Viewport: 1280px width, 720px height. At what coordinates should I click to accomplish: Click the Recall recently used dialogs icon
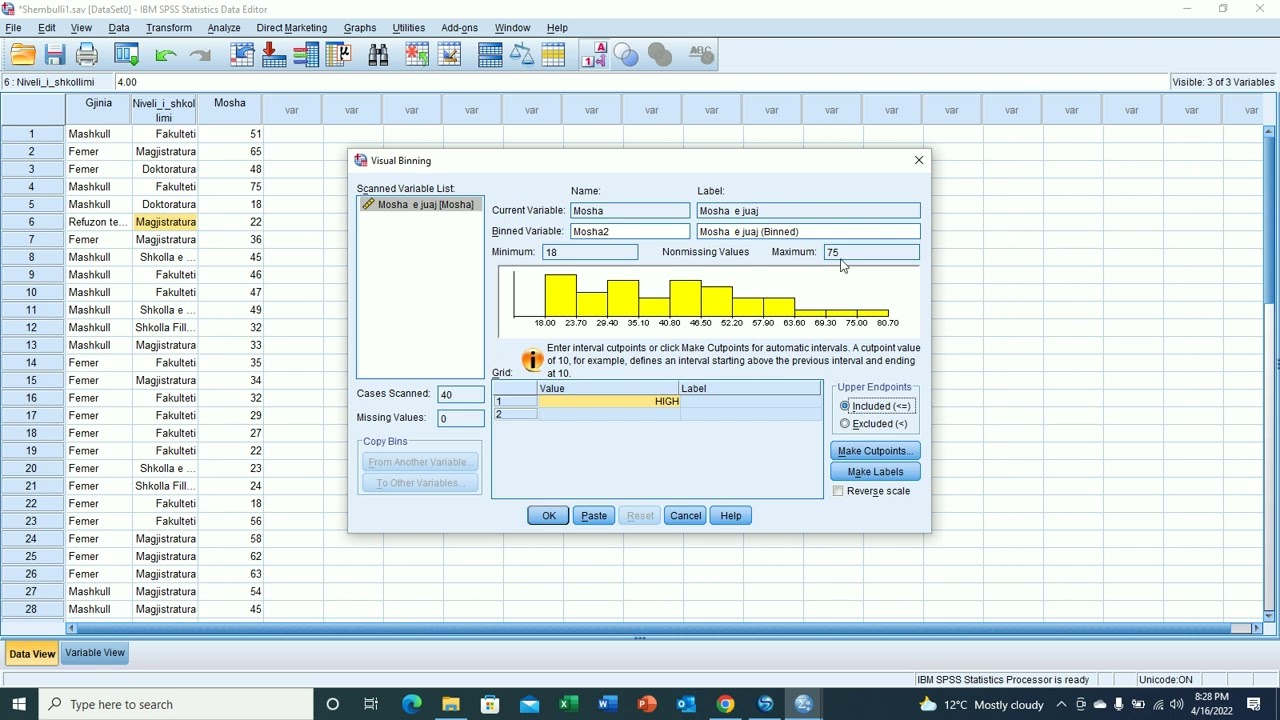click(127, 55)
